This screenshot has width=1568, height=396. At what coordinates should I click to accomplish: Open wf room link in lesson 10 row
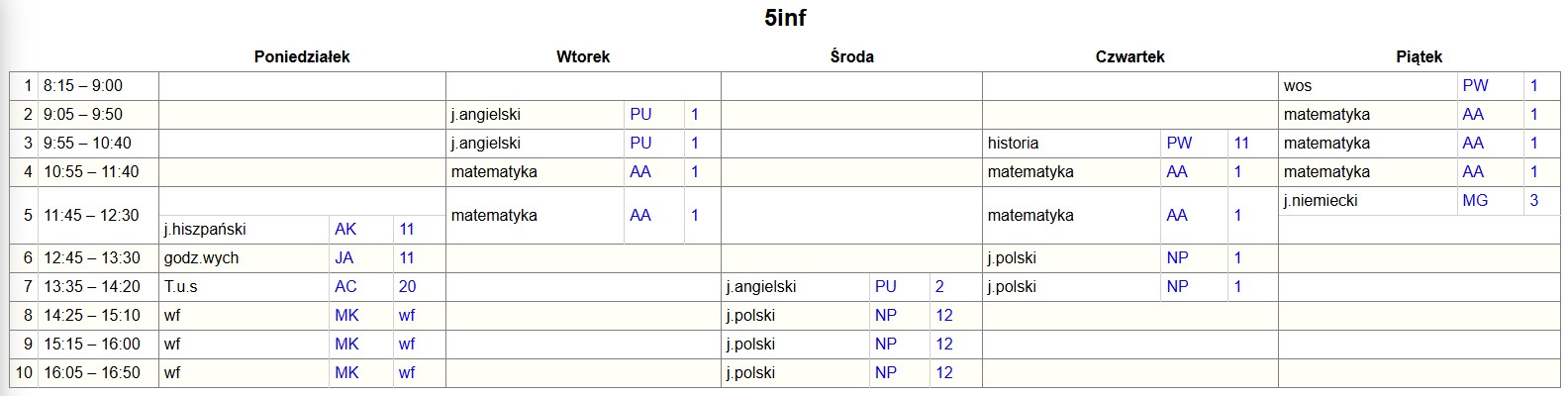pos(407,373)
